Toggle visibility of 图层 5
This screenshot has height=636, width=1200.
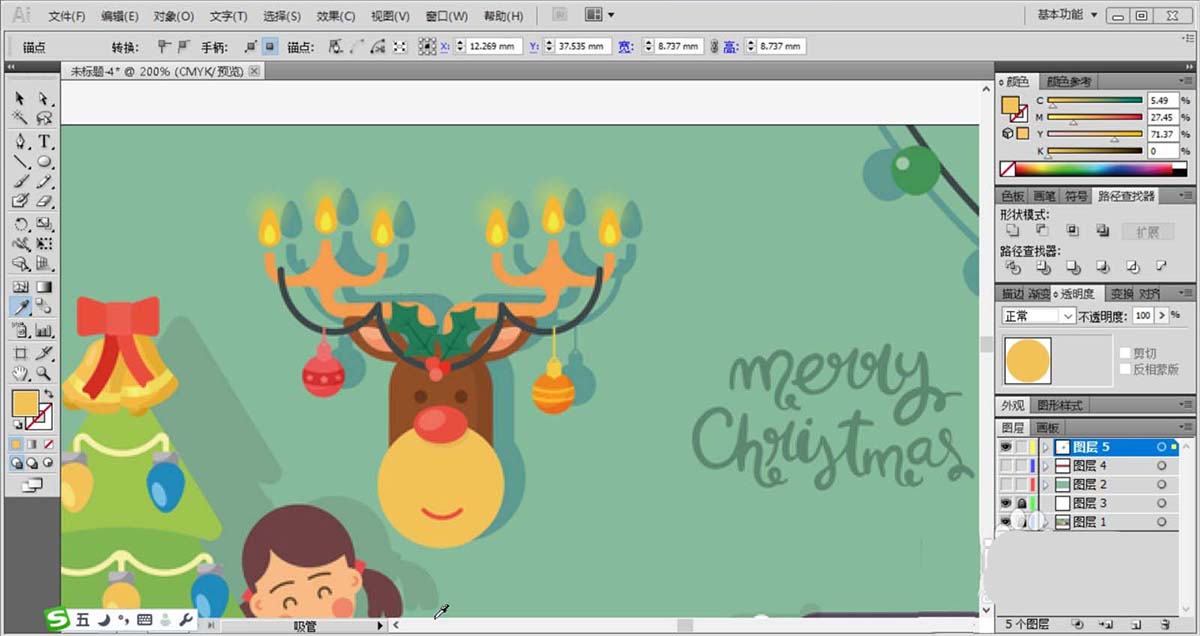click(x=1006, y=447)
